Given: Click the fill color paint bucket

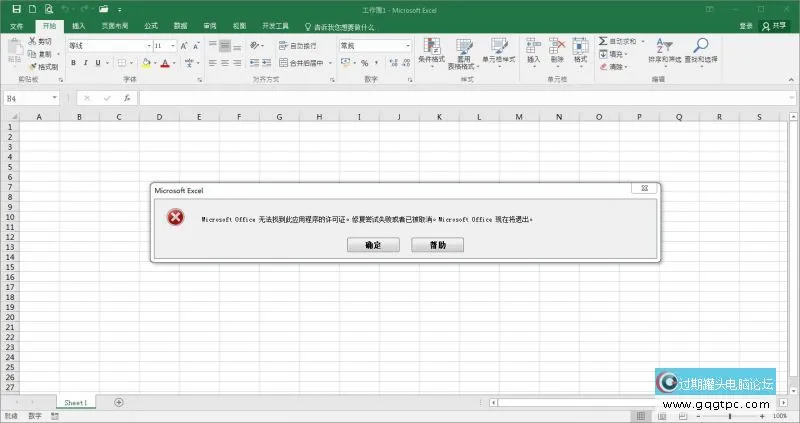Looking at the screenshot, I should point(146,63).
